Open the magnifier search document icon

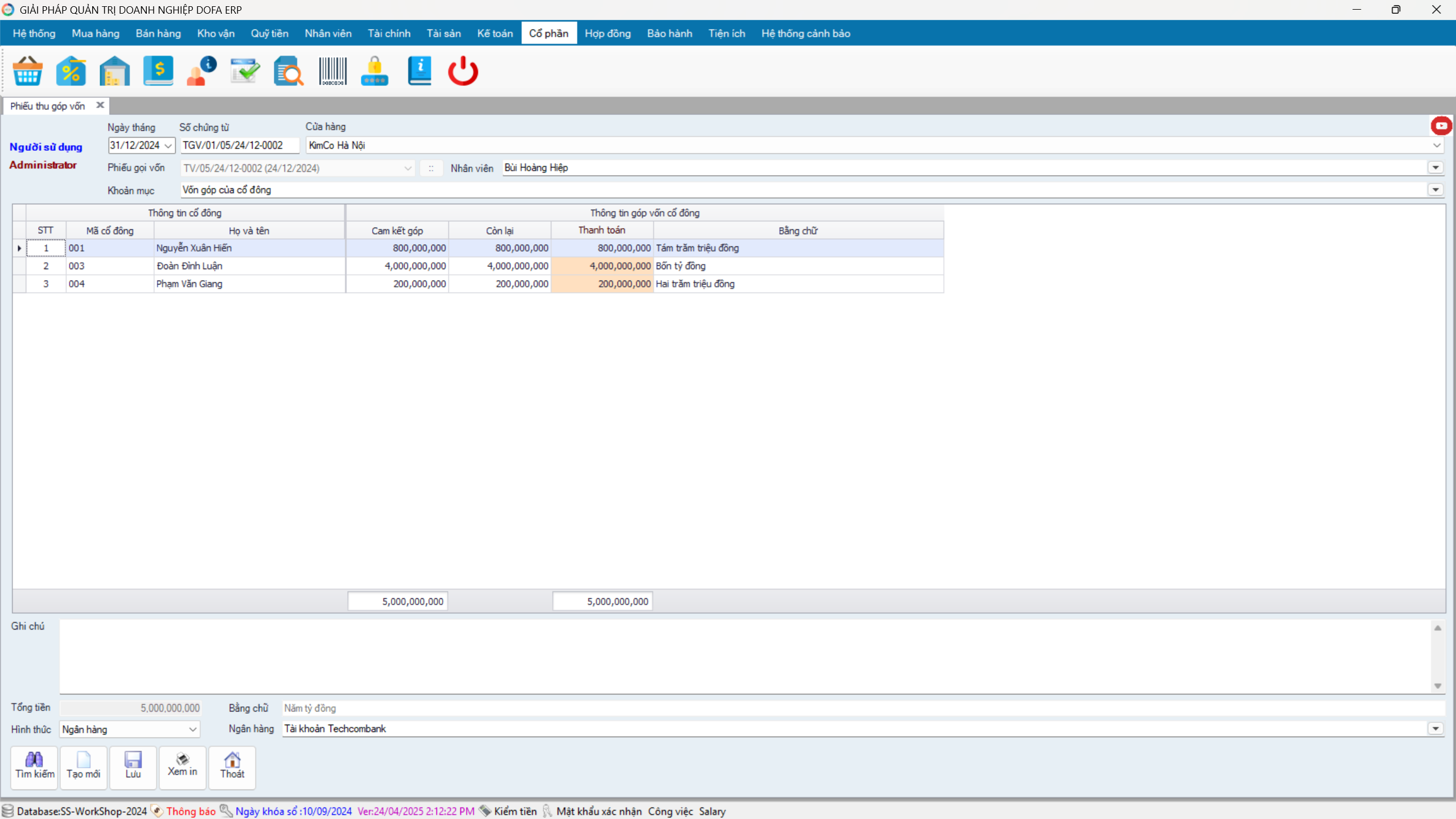288,71
